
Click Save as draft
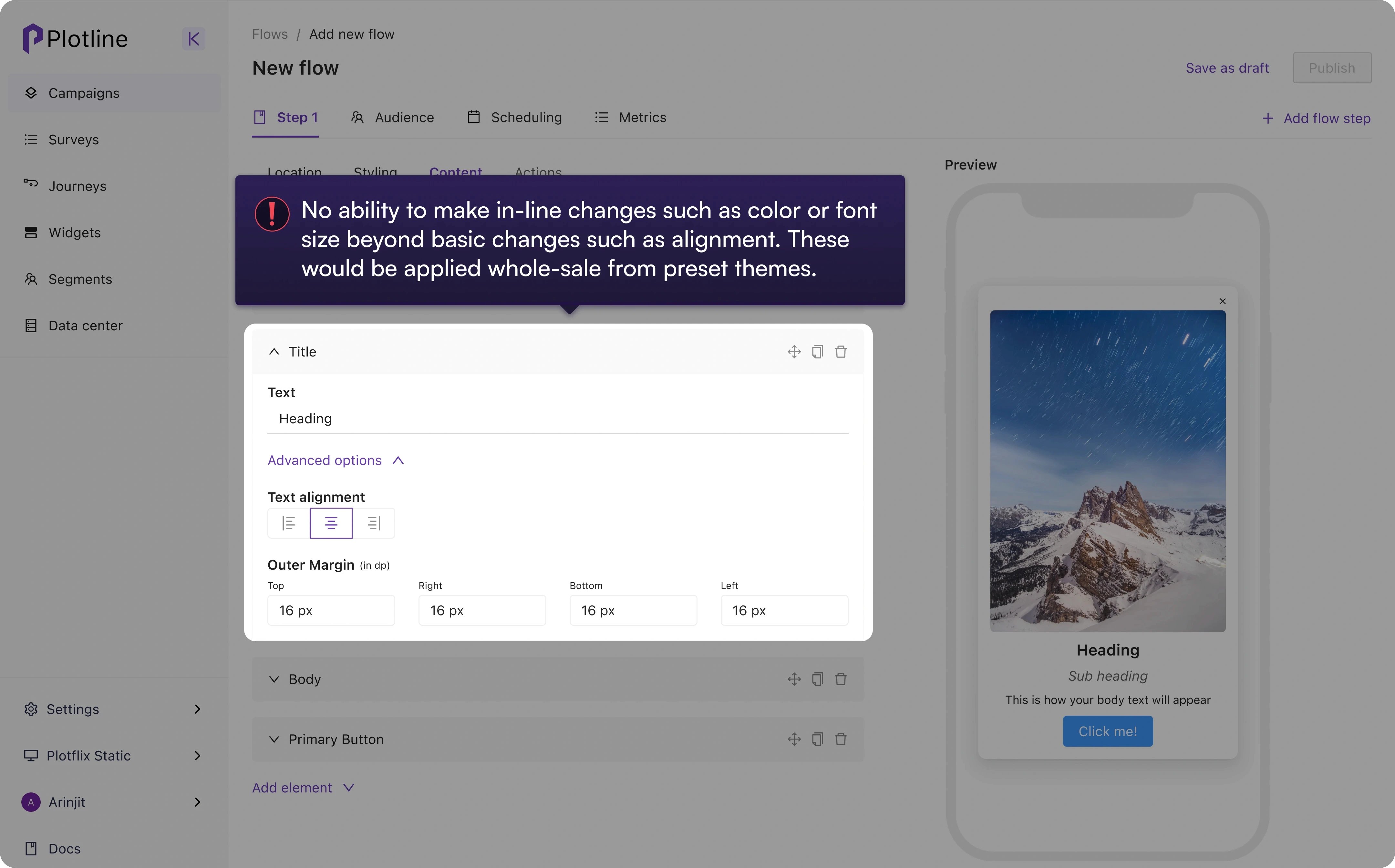tap(1227, 68)
